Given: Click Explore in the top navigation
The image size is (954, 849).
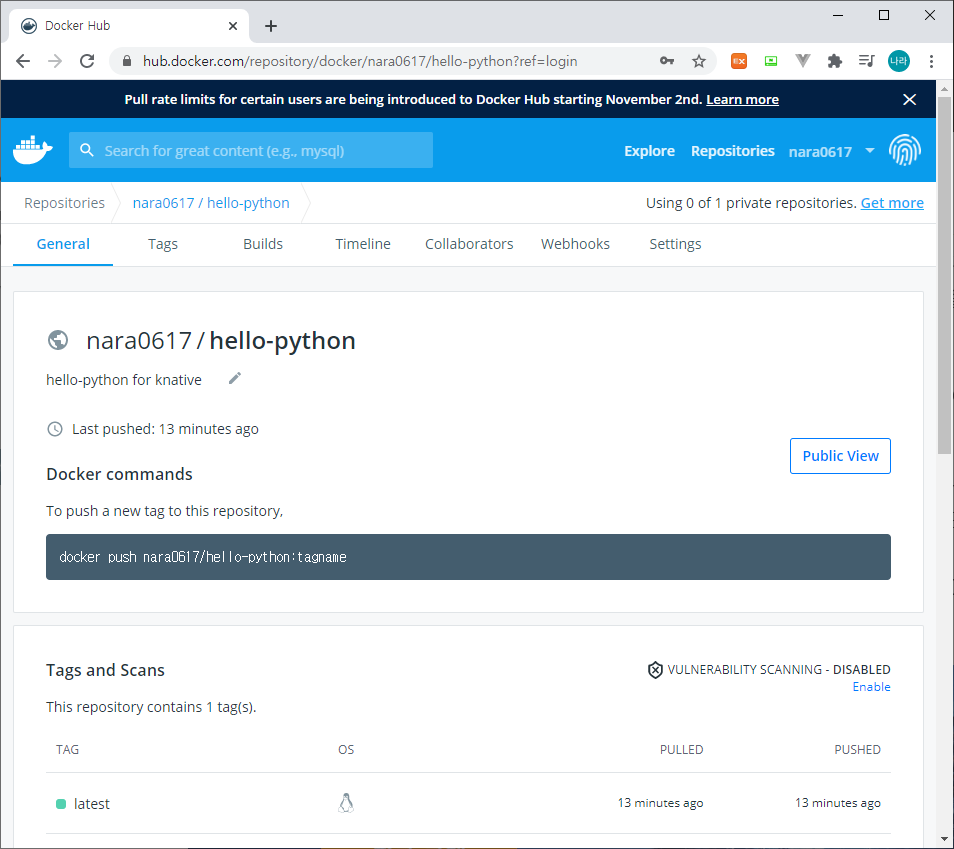Looking at the screenshot, I should point(649,151).
